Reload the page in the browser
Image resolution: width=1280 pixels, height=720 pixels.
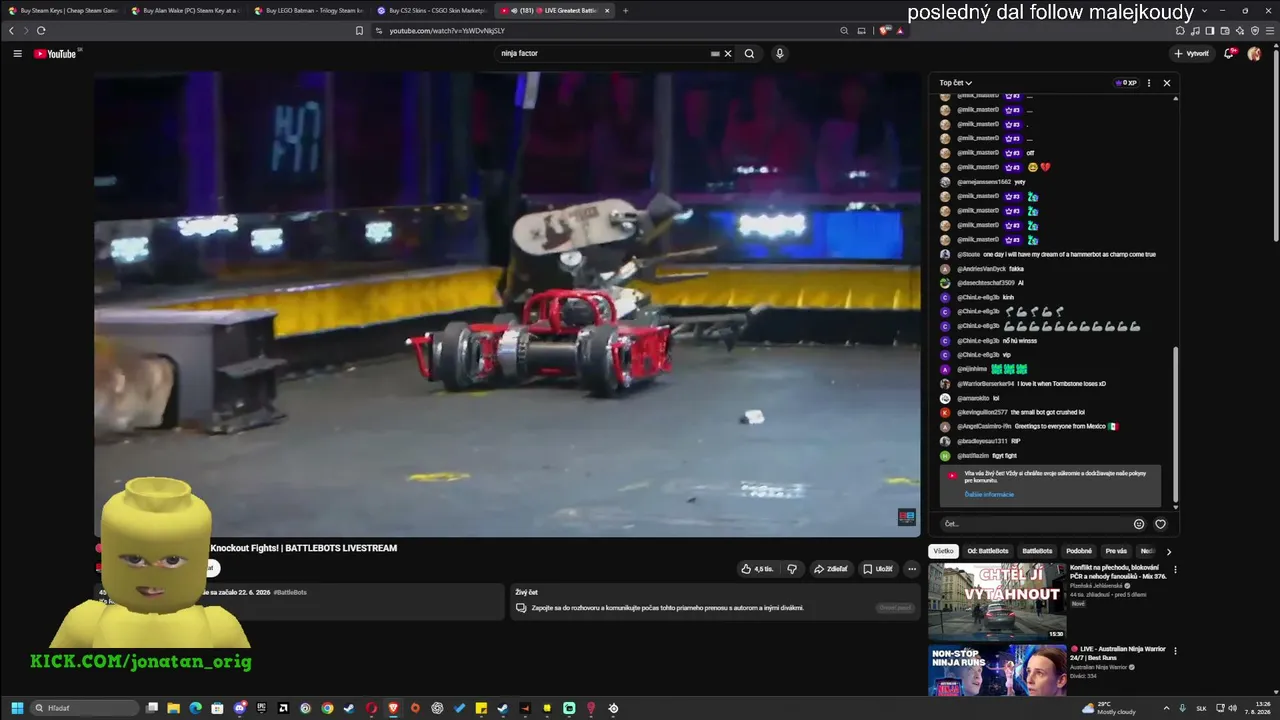pyautogui.click(x=41, y=31)
